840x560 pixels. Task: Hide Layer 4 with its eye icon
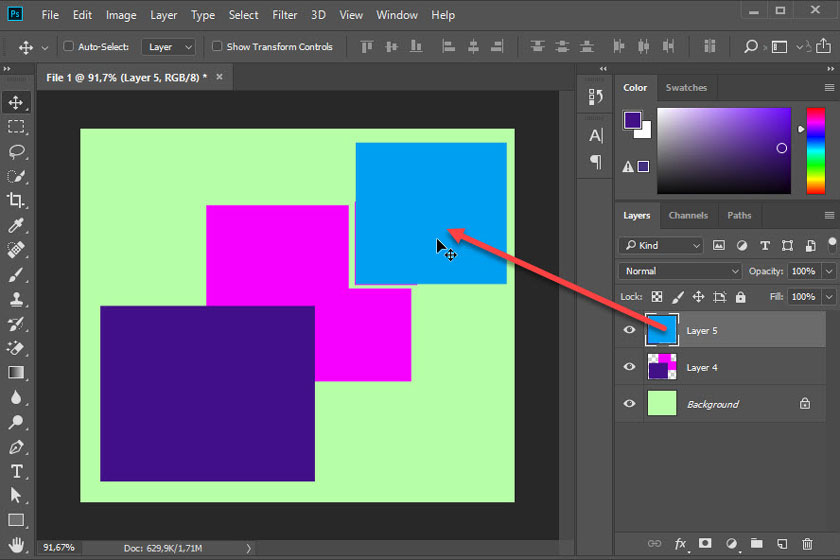coord(629,367)
